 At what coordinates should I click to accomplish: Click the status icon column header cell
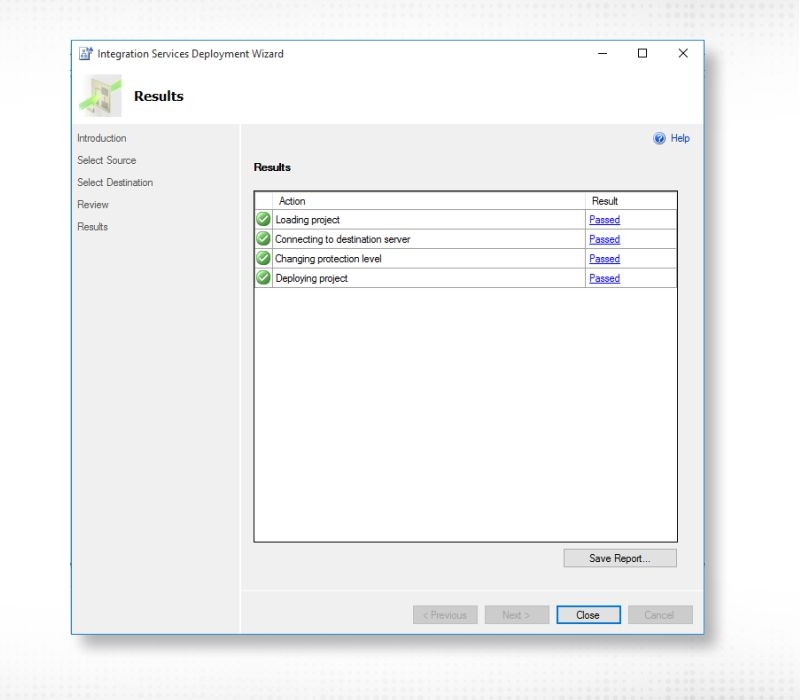(263, 200)
